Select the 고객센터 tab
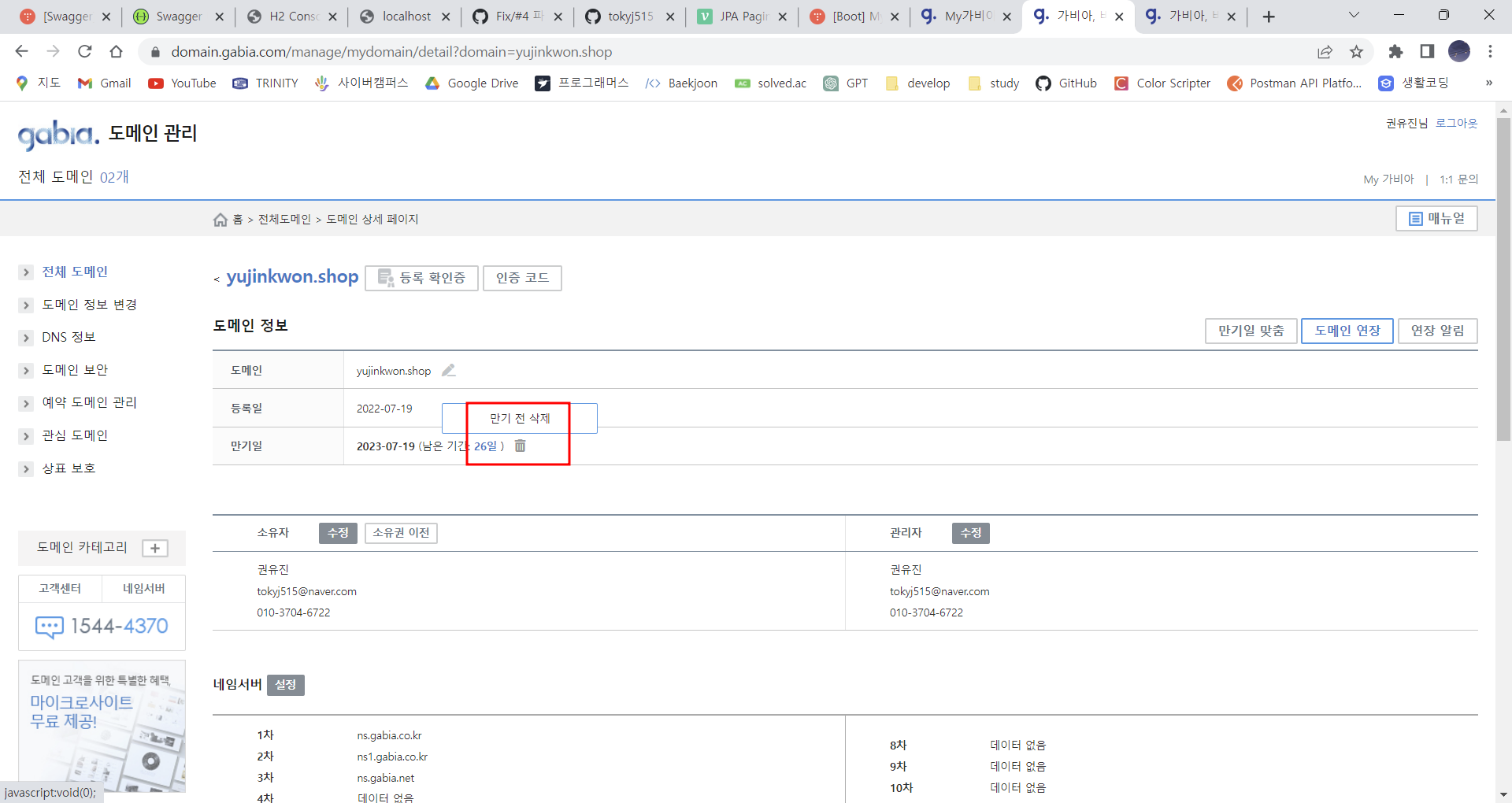This screenshot has width=1512, height=803. click(x=60, y=589)
